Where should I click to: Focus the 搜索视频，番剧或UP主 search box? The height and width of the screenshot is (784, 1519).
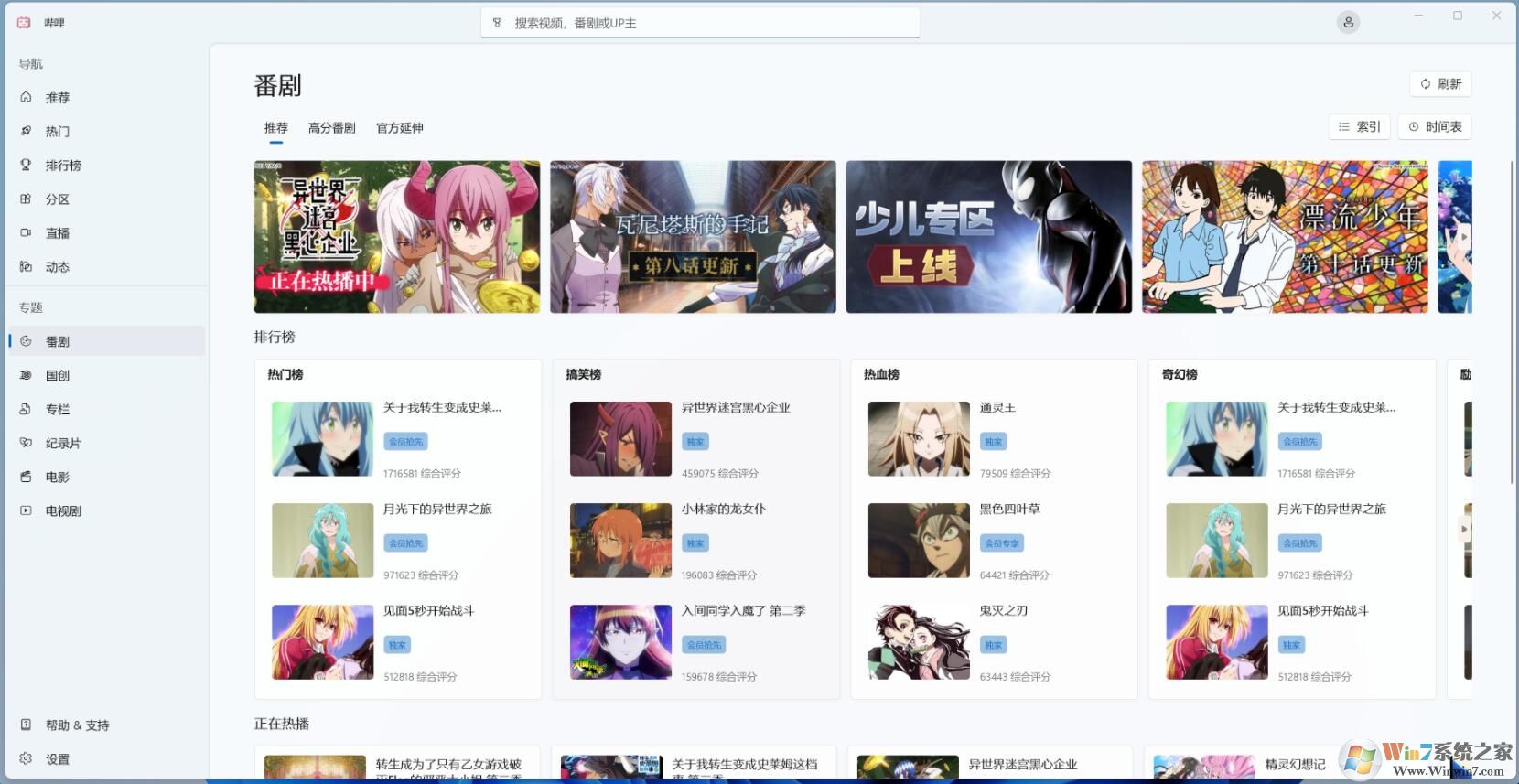click(x=700, y=23)
